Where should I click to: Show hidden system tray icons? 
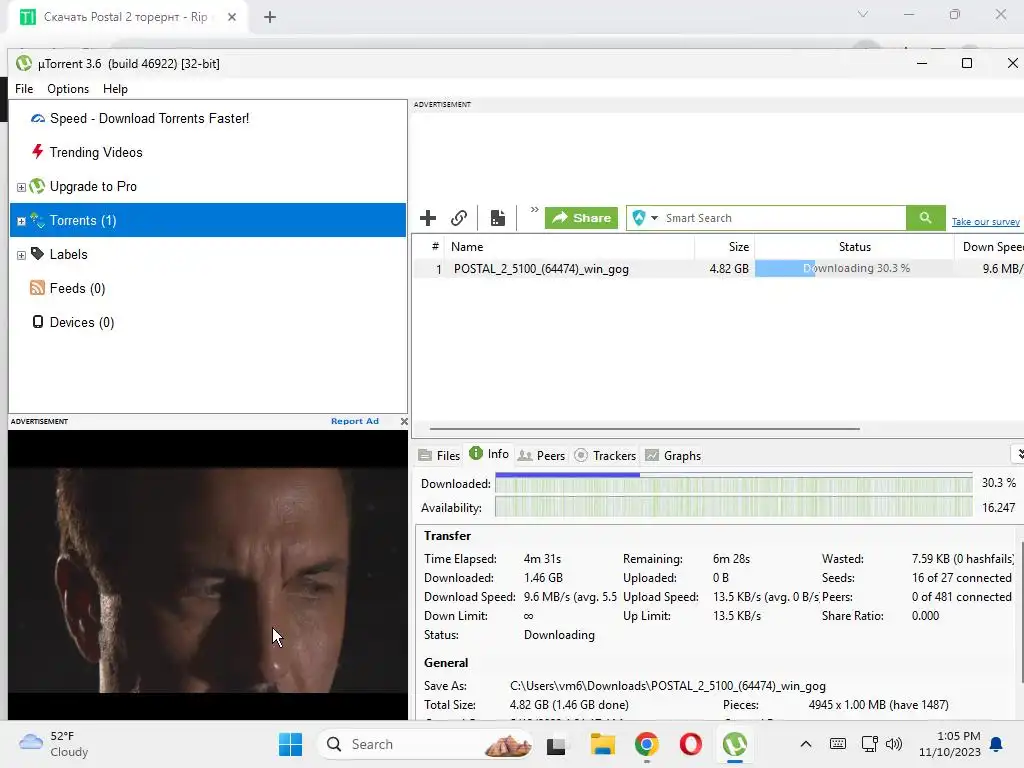(806, 744)
